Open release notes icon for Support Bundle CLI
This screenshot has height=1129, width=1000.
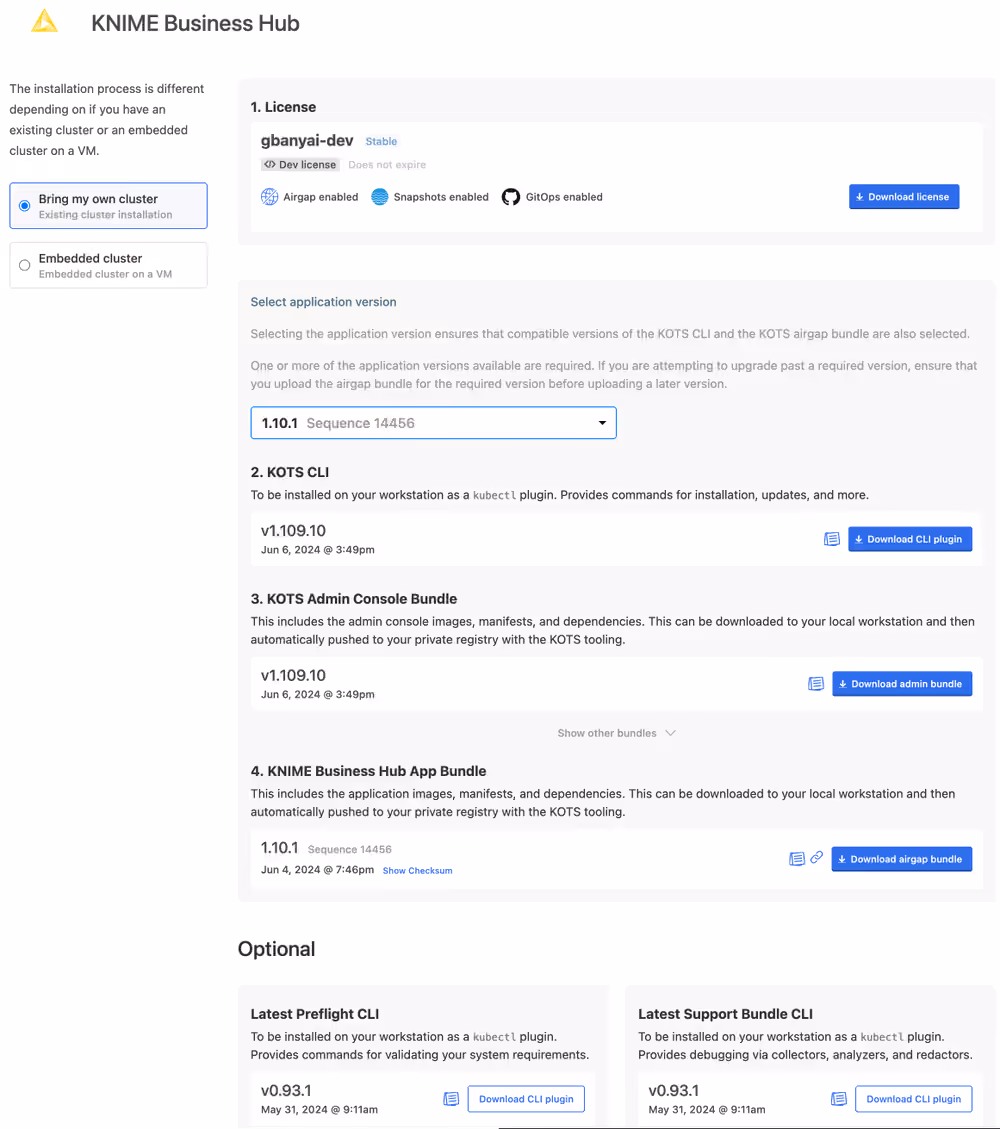(839, 1098)
